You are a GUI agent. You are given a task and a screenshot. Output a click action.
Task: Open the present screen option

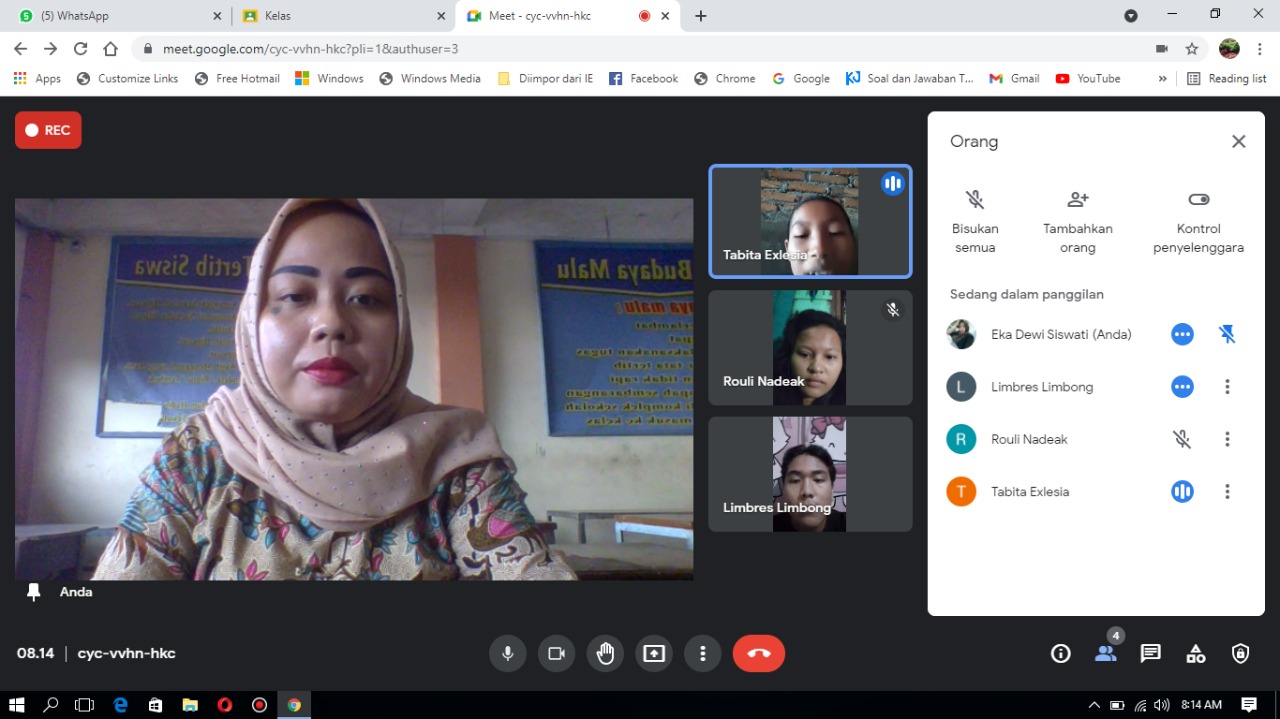pyautogui.click(x=654, y=653)
